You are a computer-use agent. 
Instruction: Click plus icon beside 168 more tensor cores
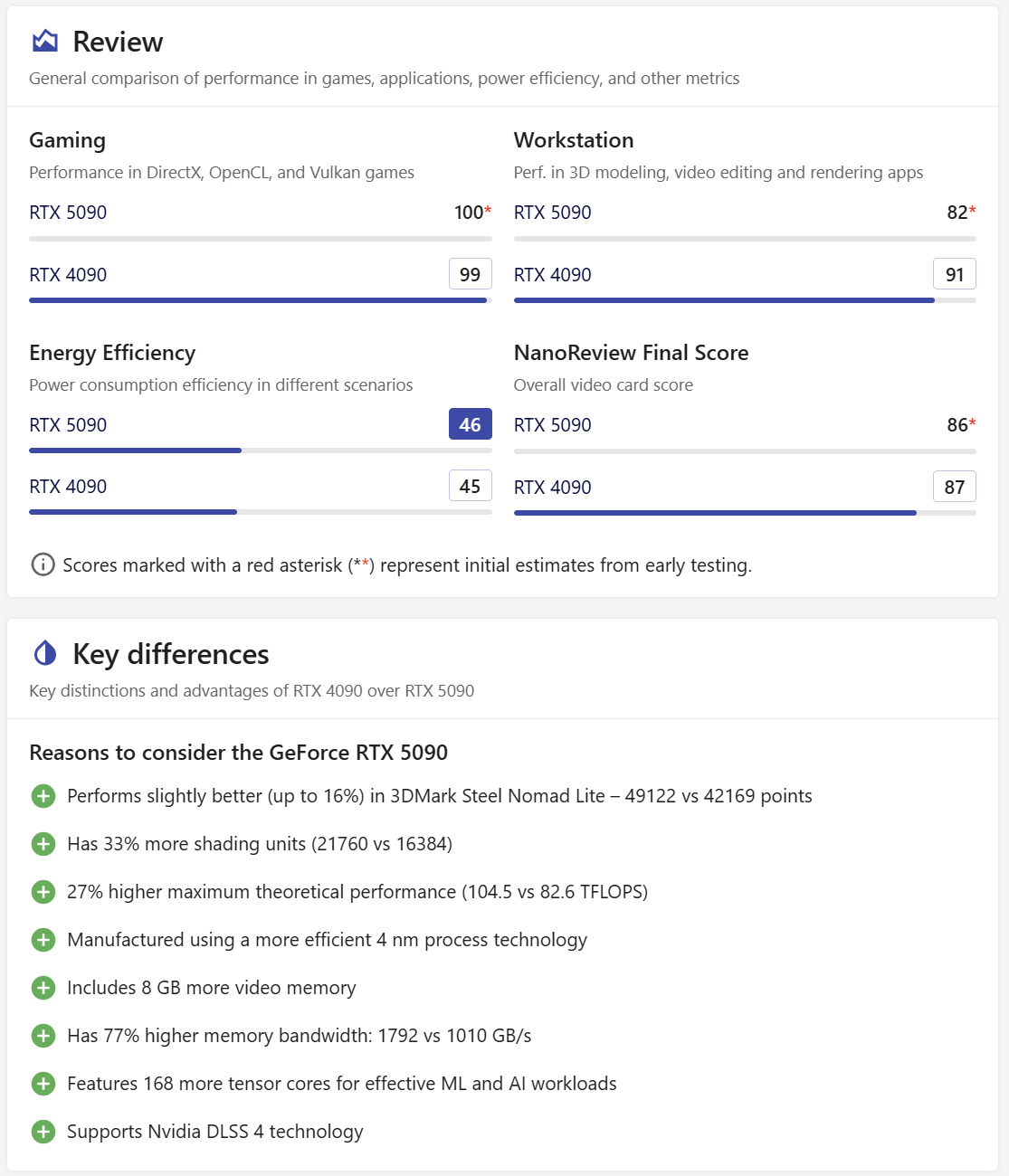(x=43, y=1084)
